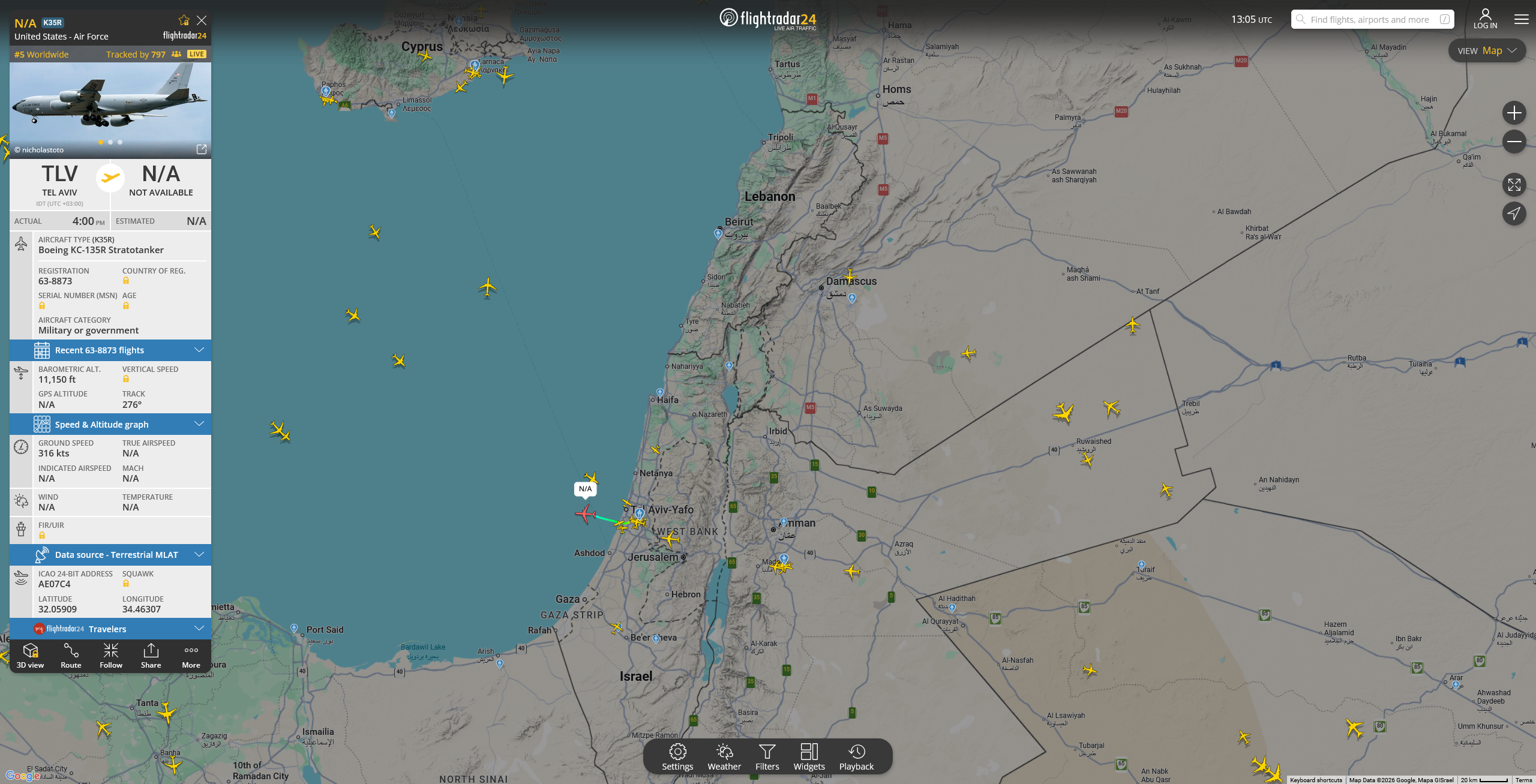Open map Settings
Screen dimensions: 1536x784
coord(677,756)
